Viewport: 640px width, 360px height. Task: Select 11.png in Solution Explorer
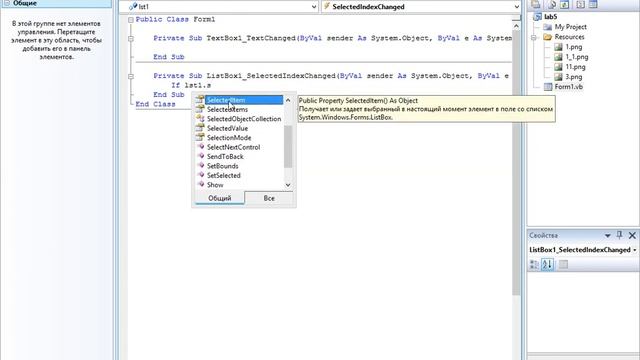click(575, 67)
